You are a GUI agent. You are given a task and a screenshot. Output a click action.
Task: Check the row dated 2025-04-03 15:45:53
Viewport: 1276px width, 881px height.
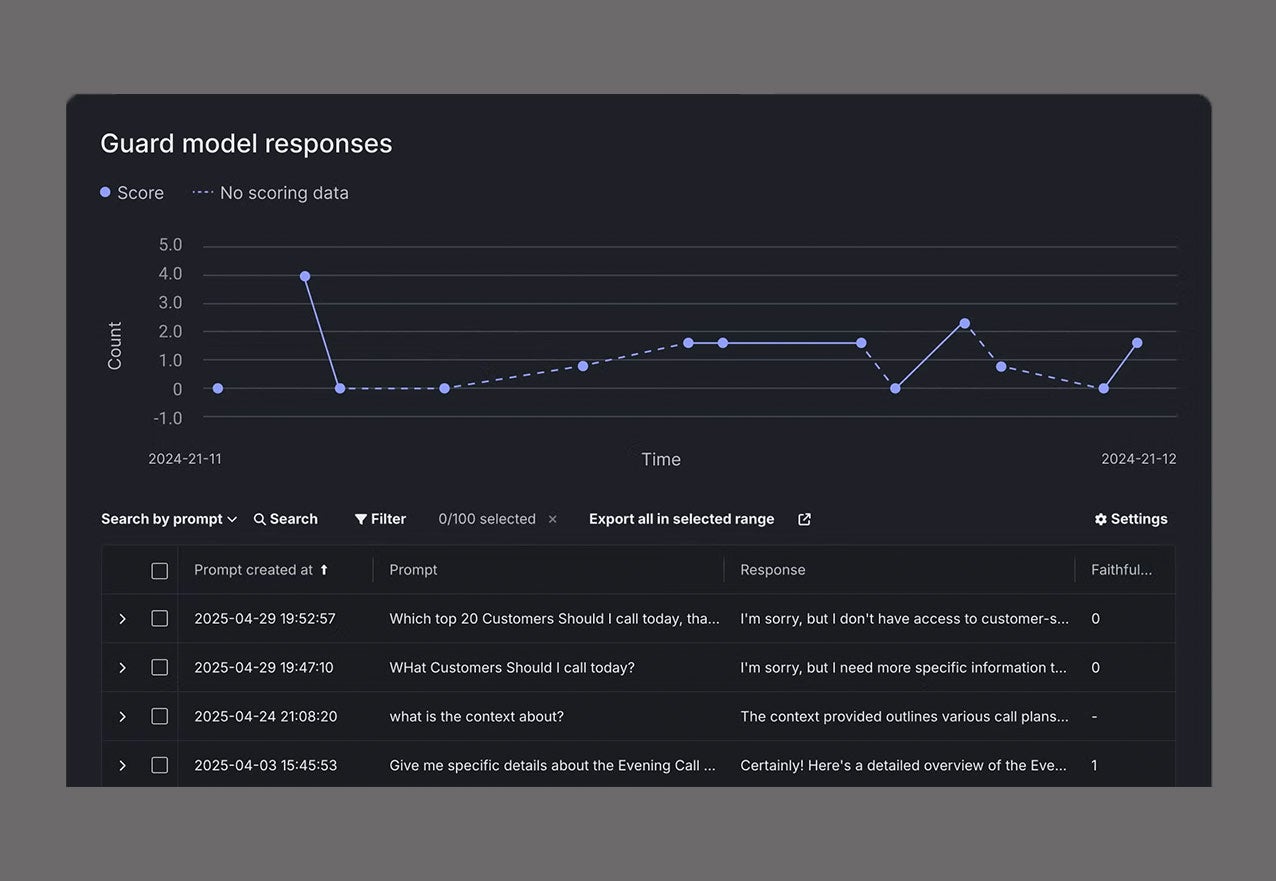(x=159, y=764)
